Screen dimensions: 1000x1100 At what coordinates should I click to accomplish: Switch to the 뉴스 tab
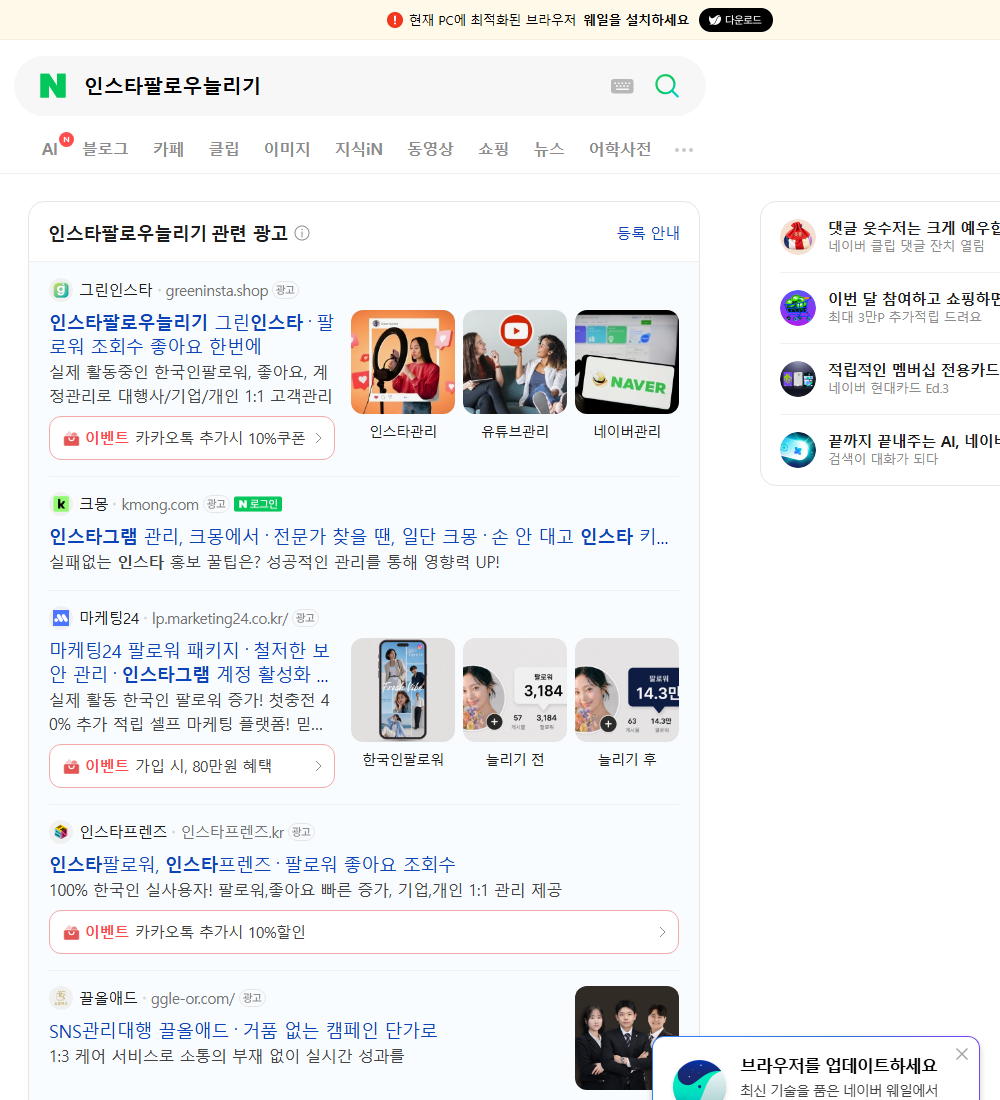(x=549, y=149)
